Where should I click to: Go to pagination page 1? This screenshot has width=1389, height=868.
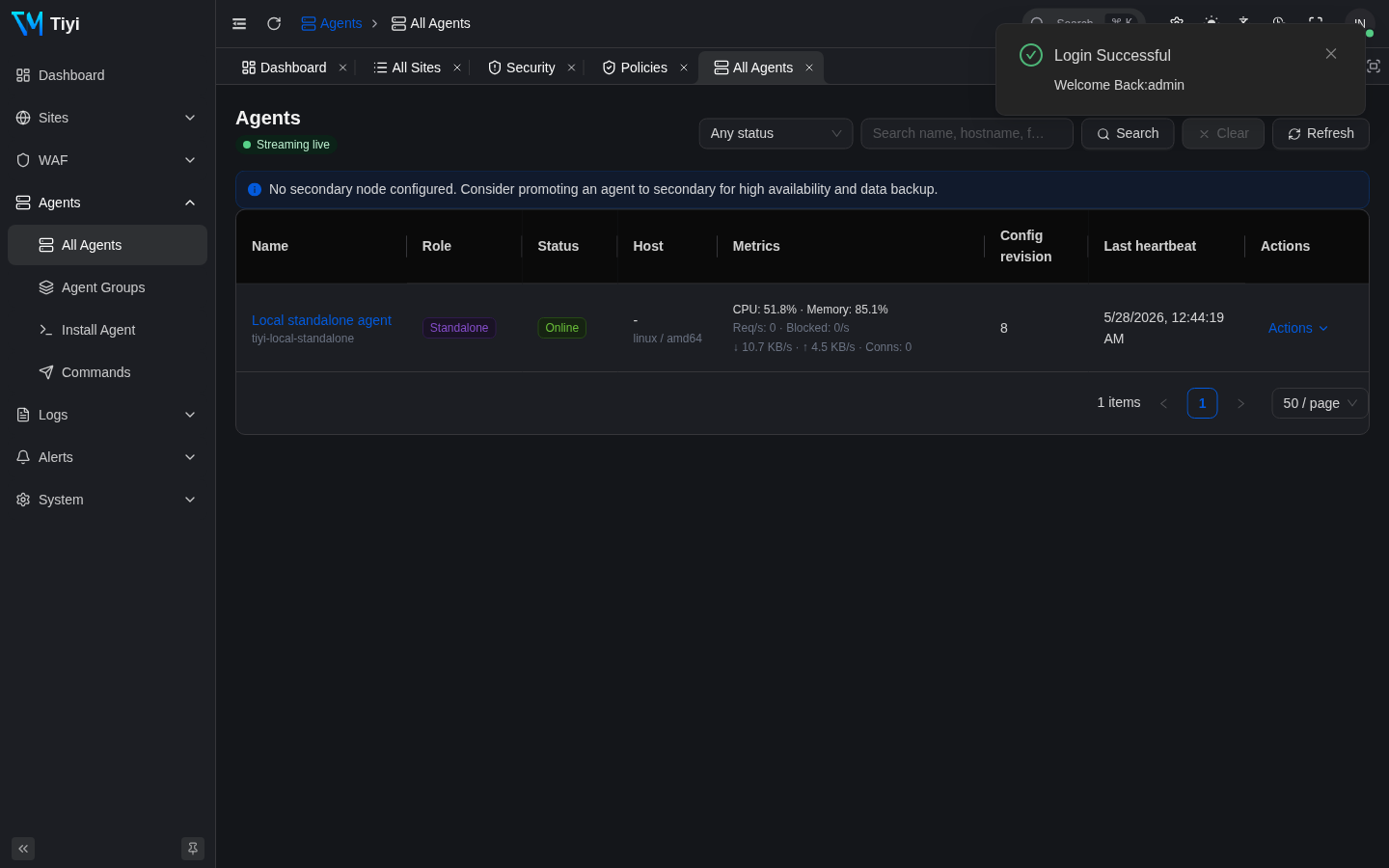1202,403
